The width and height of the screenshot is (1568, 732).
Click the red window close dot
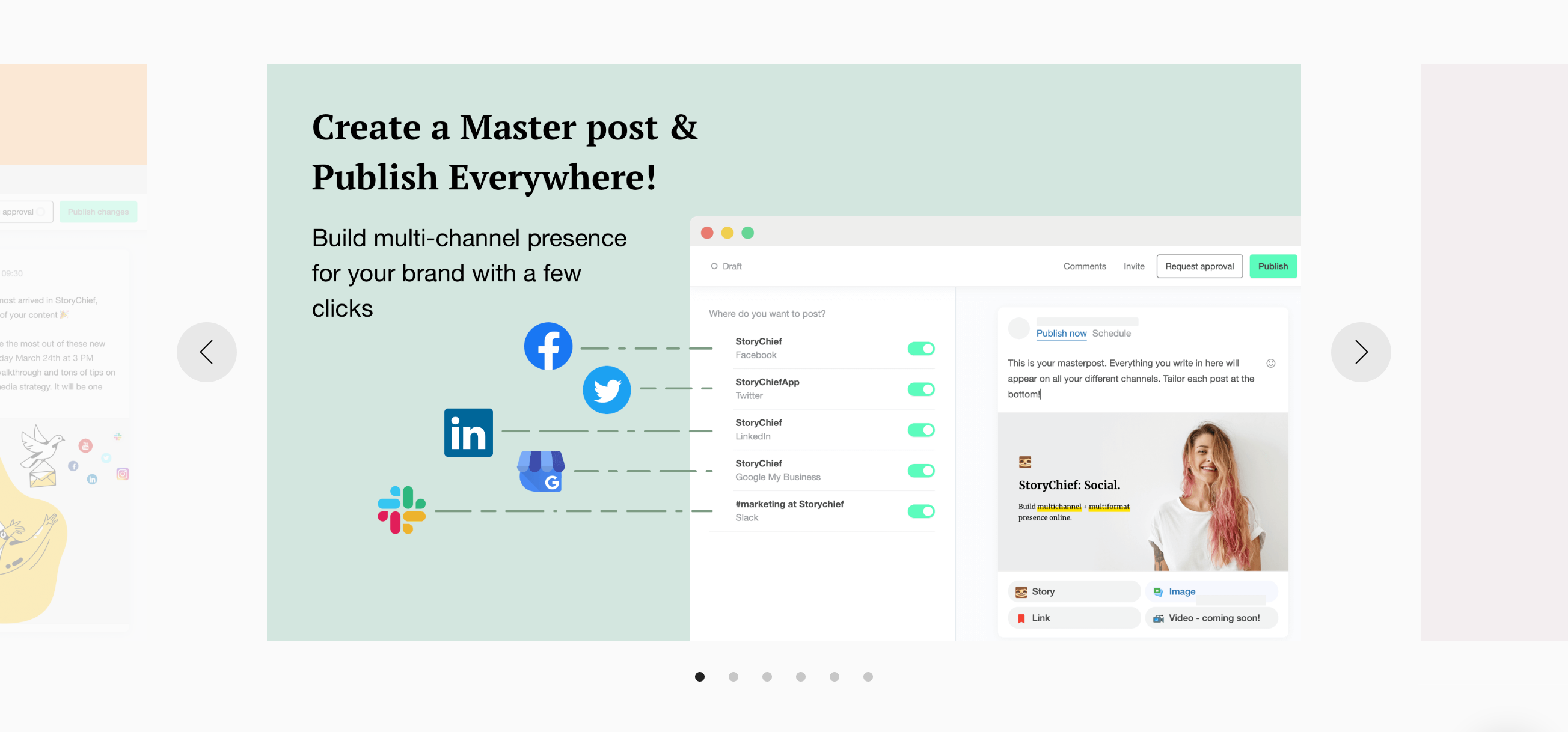(706, 233)
